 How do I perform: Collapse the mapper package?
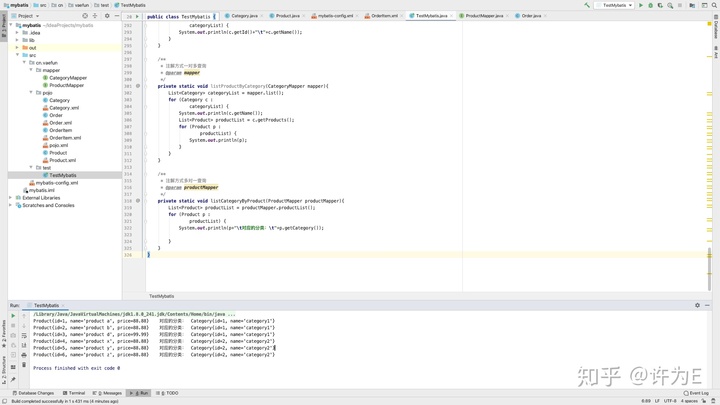[31, 70]
